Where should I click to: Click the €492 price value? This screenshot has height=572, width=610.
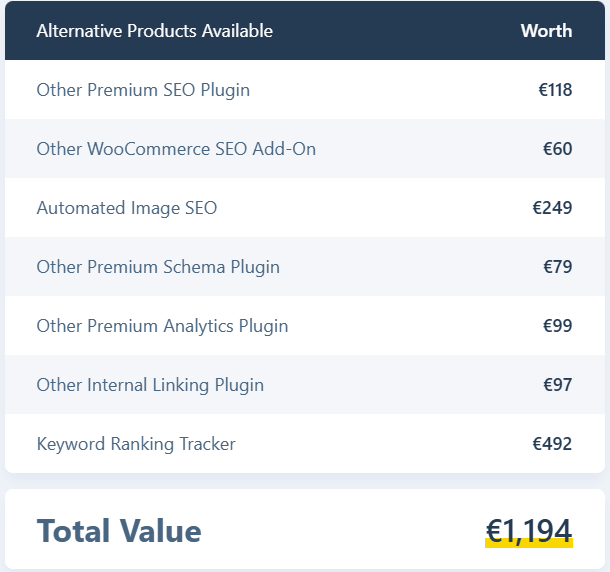pos(552,444)
